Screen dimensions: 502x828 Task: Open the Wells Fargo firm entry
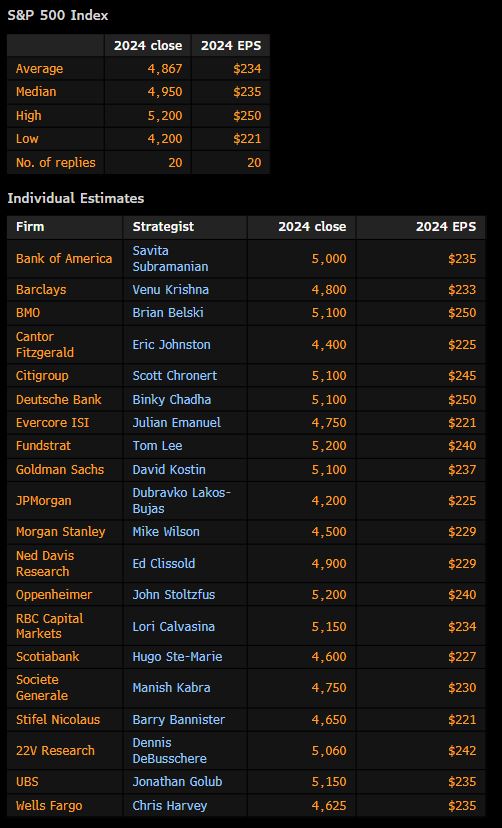[49, 806]
